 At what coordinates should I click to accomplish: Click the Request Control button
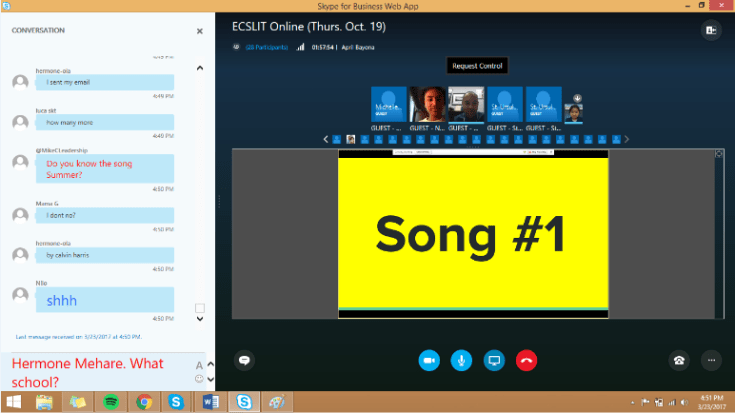(x=477, y=66)
